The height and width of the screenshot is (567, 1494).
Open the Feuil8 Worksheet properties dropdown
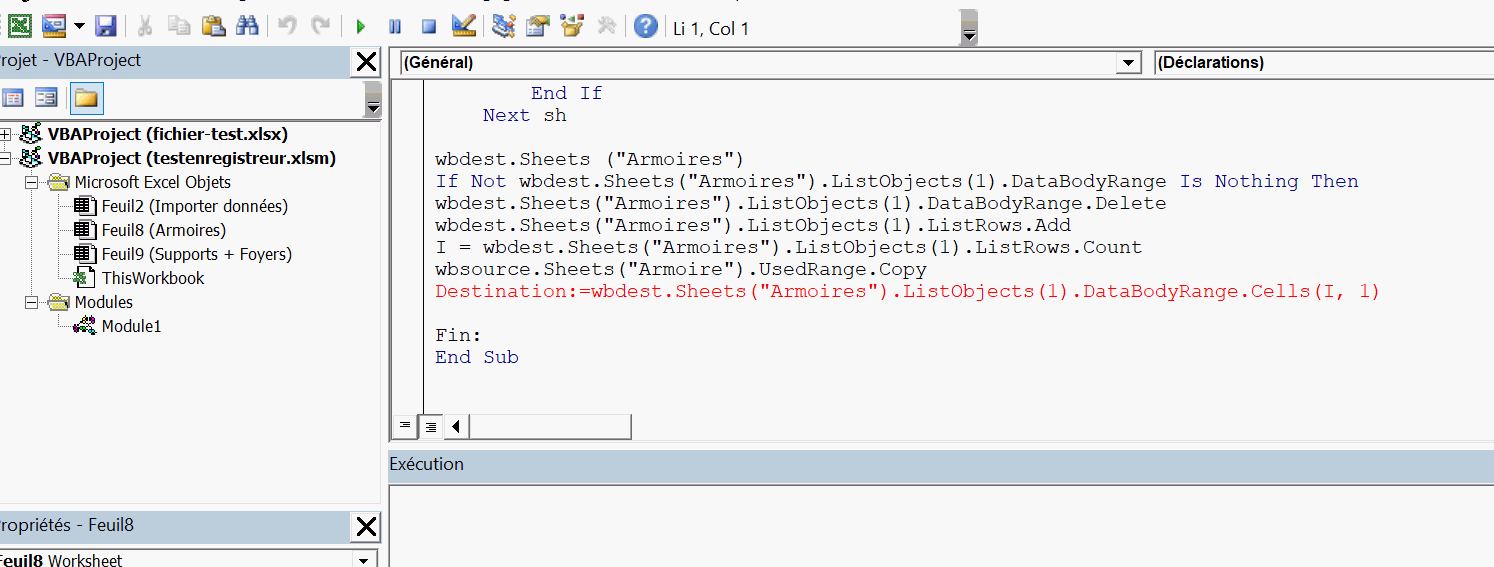pyautogui.click(x=364, y=560)
